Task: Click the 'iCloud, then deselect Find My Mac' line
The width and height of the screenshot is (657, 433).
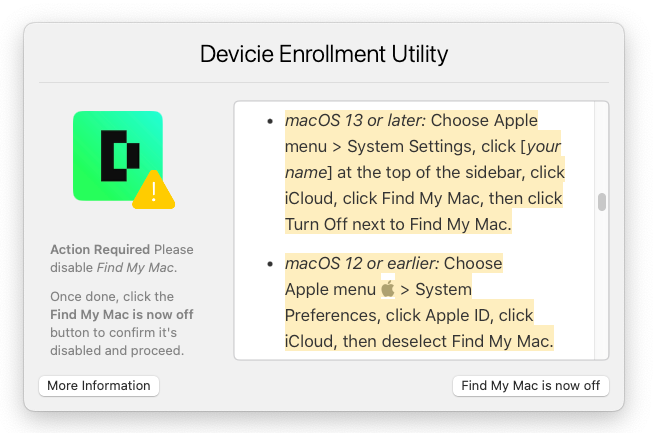Action: click(419, 341)
